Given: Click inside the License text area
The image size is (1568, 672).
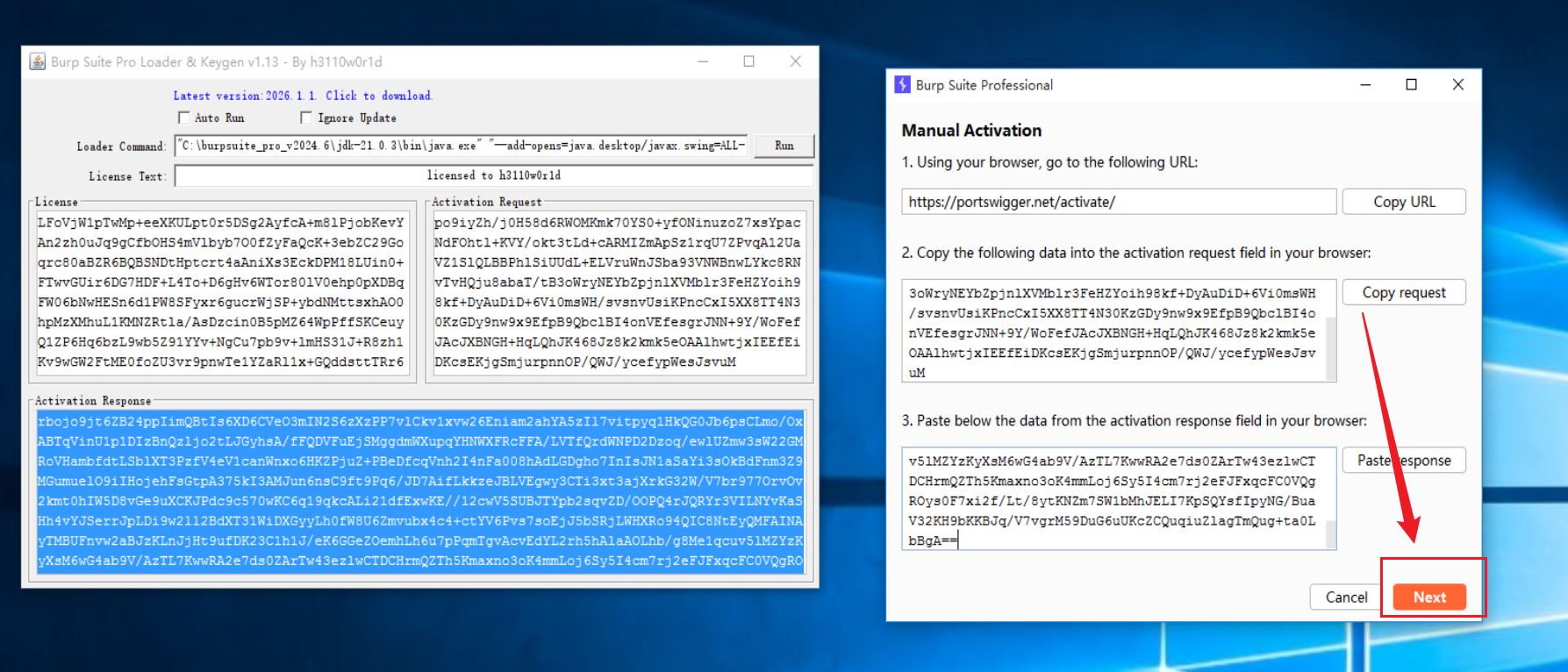Looking at the screenshot, I should pyautogui.click(x=222, y=292).
